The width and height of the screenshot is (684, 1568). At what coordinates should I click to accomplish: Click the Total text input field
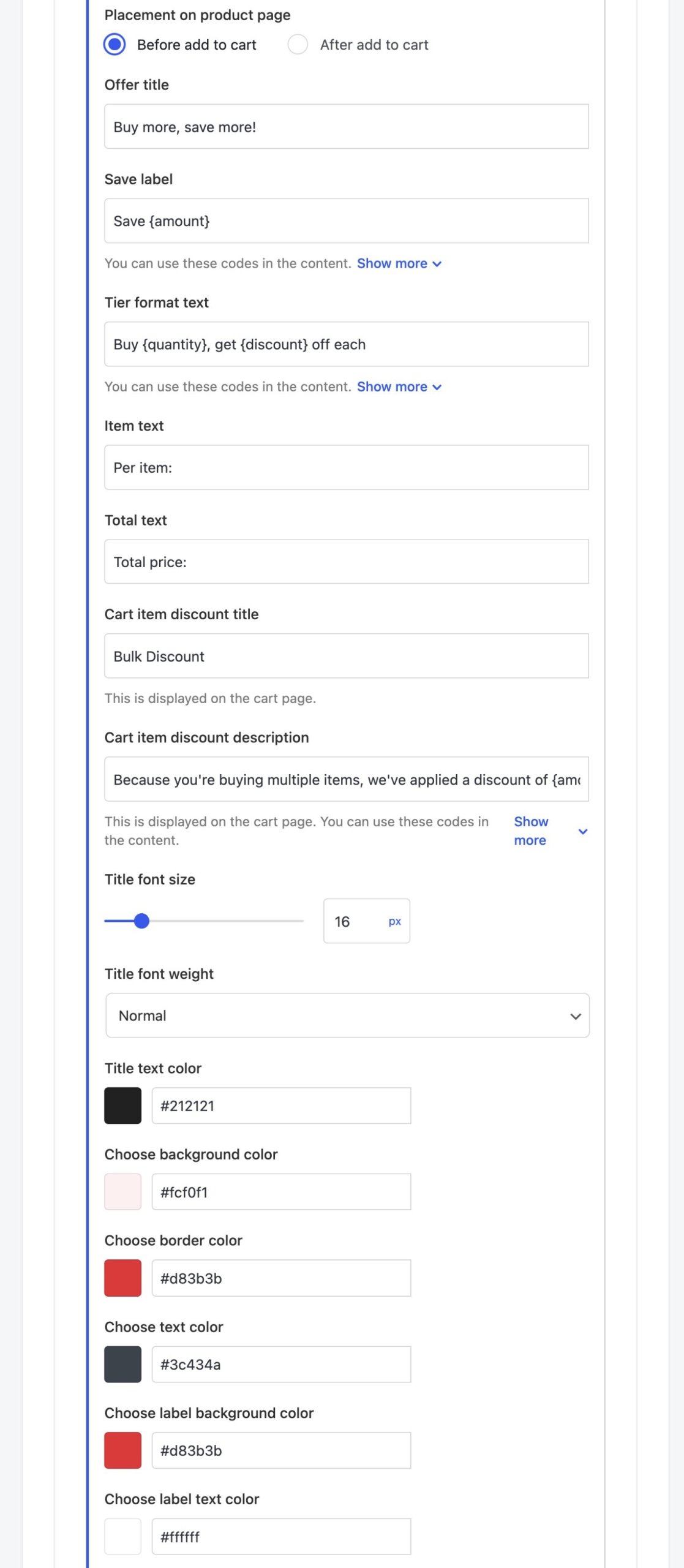347,562
